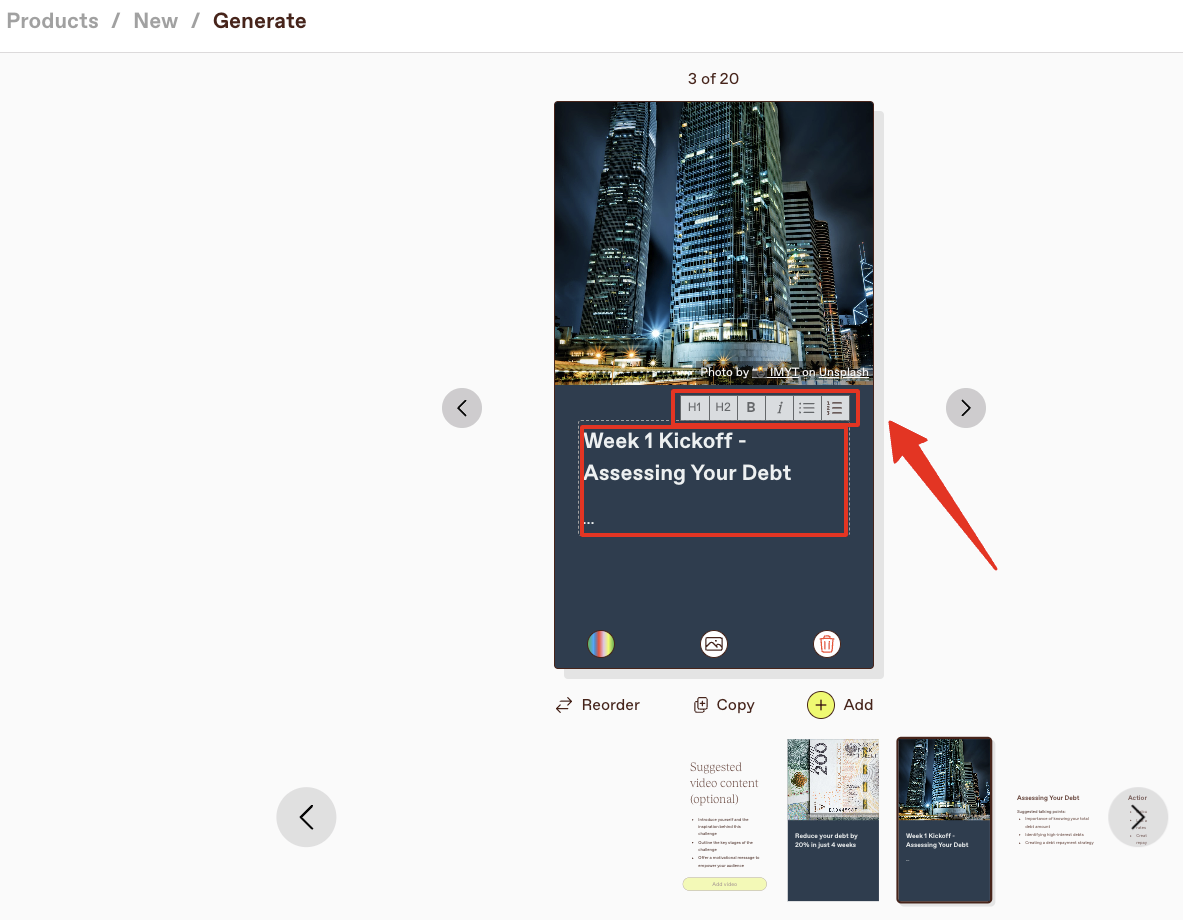Change the slide image
The image size is (1183, 920).
[x=714, y=644]
